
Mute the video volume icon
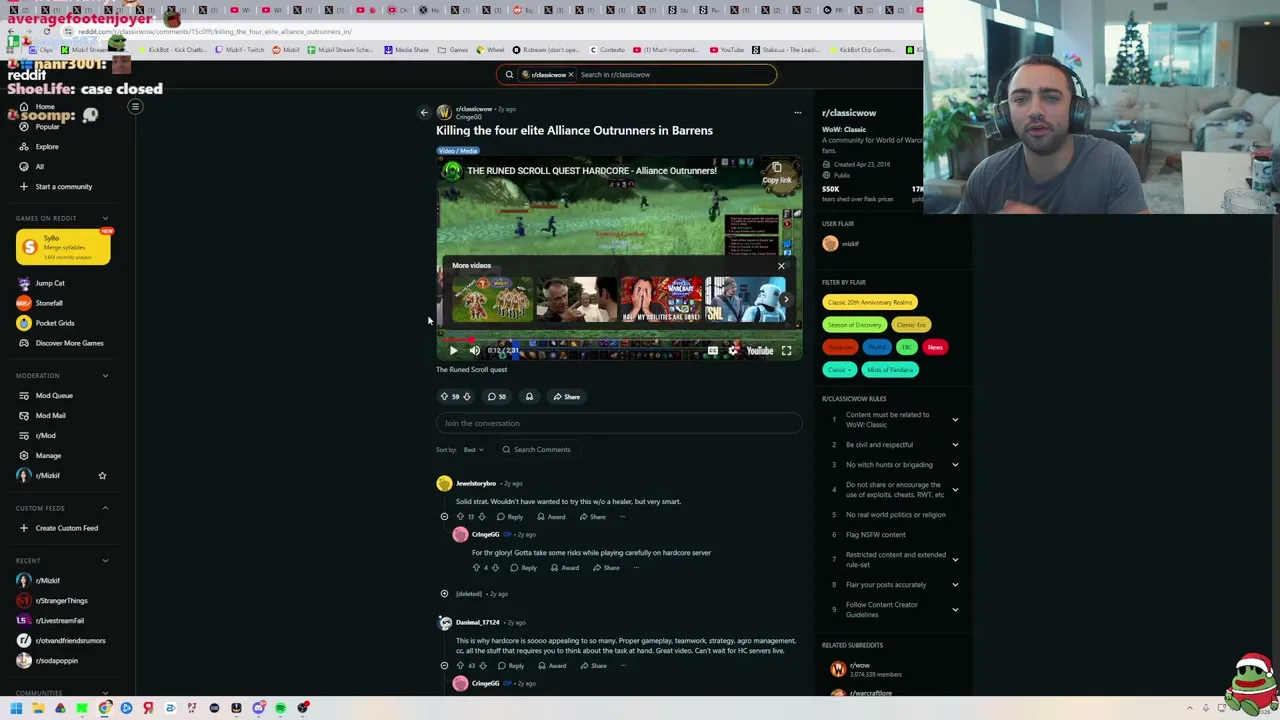474,351
